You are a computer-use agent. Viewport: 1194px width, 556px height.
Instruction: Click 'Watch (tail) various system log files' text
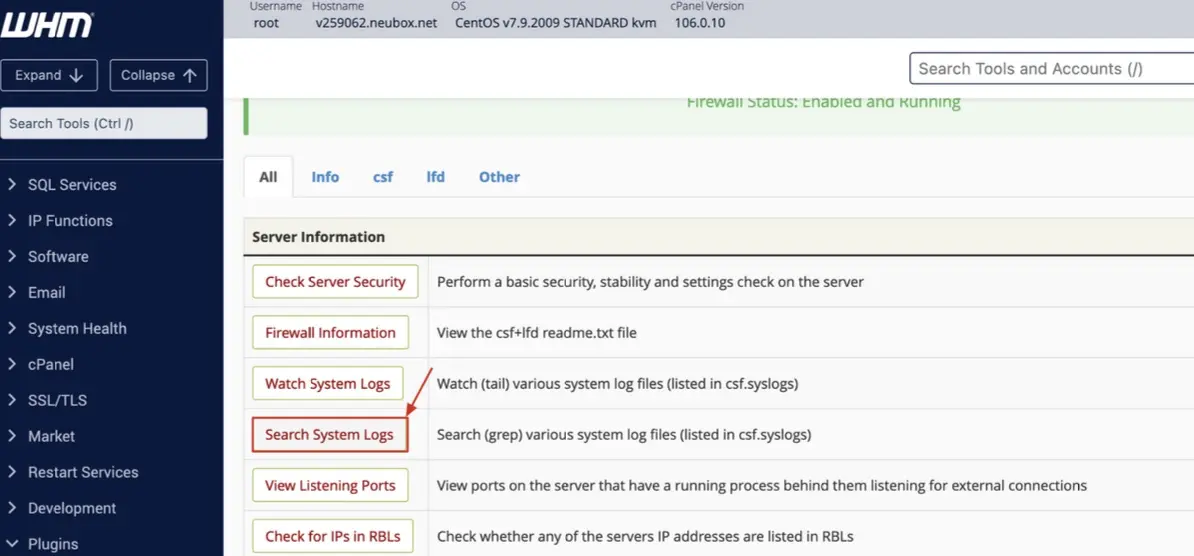pos(618,384)
